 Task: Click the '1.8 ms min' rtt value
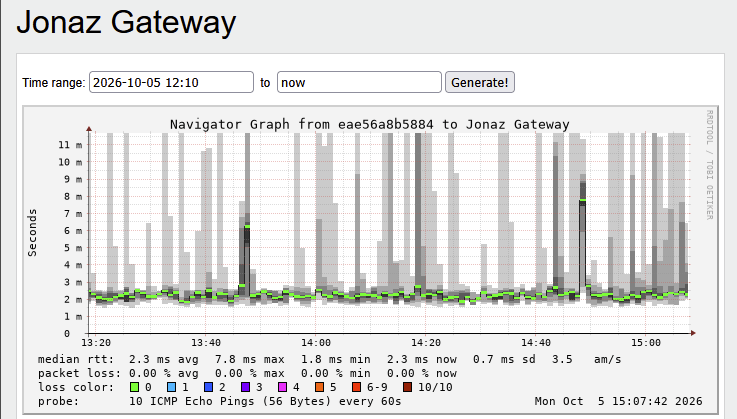tap(336, 359)
